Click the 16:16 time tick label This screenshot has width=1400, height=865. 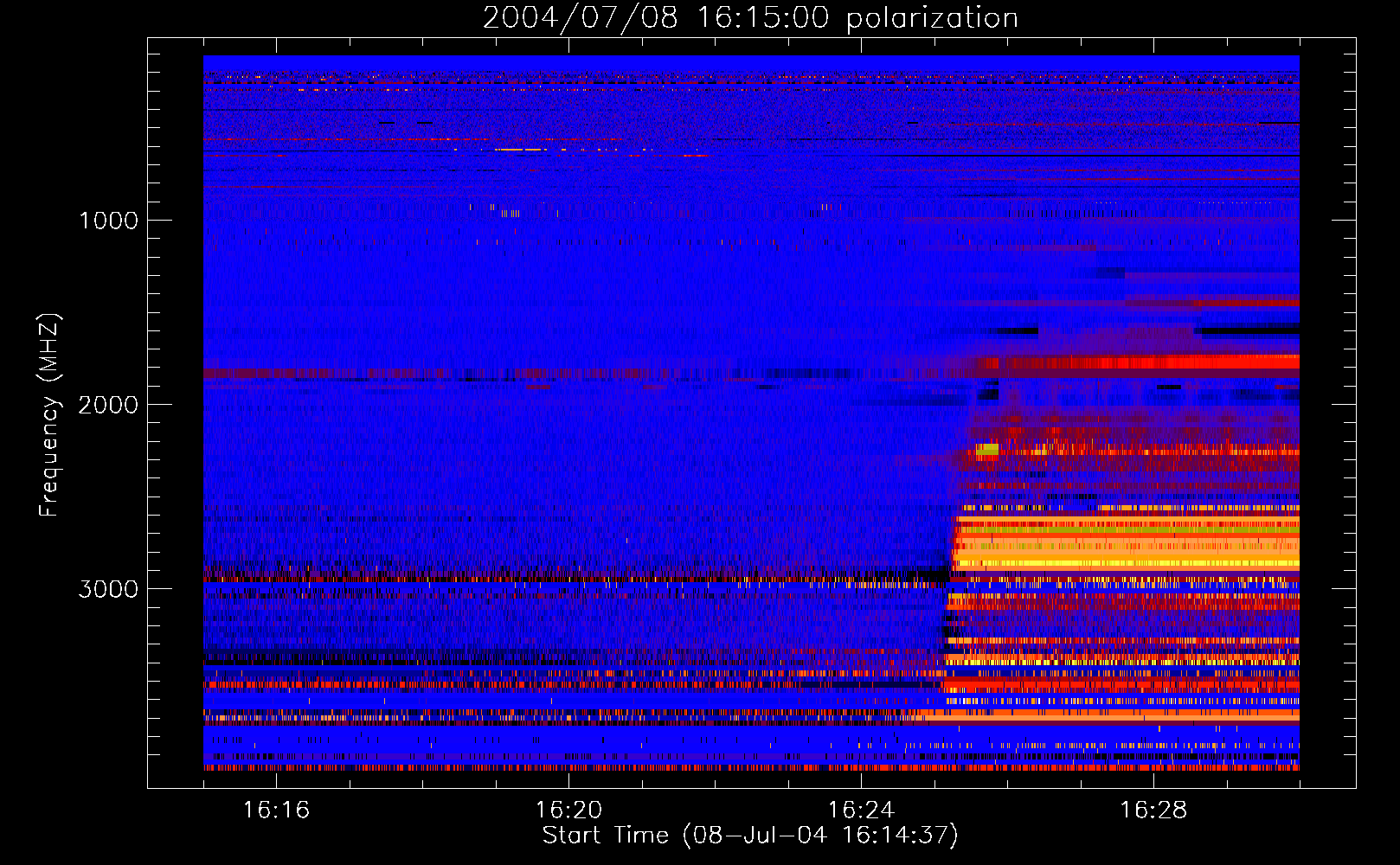[x=276, y=811]
